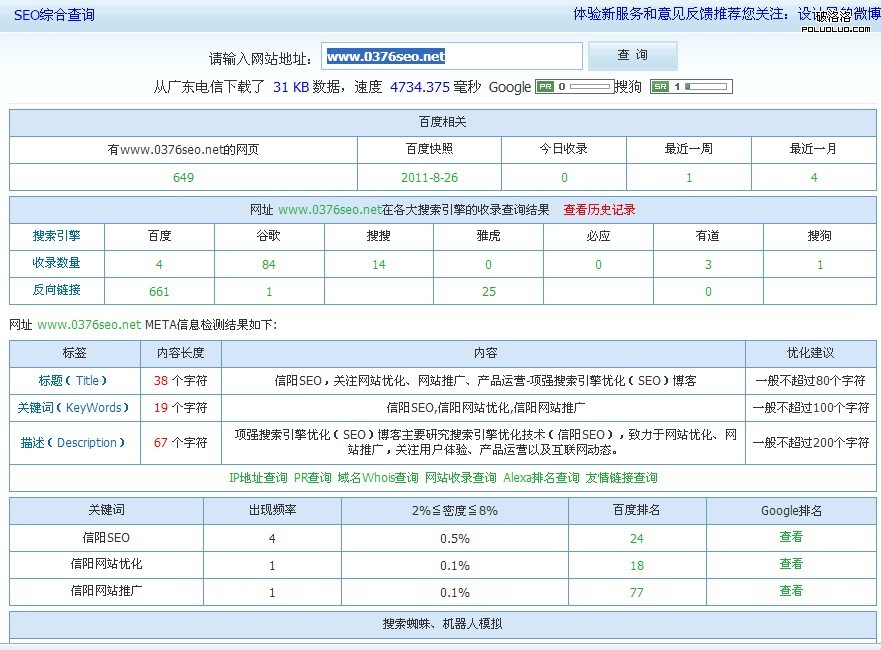This screenshot has width=881, height=650.
Task: Click the Sogou SR rank bar icon
Action: (690, 87)
